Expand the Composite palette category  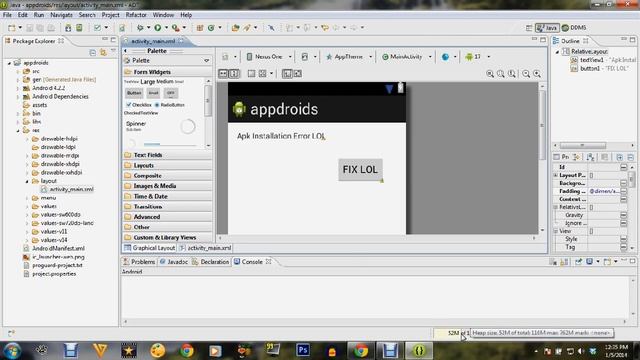167,176
